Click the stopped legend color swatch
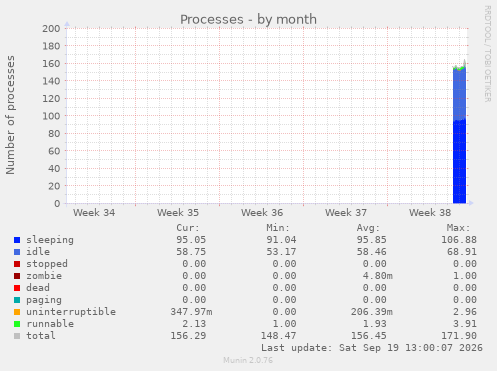The width and height of the screenshot is (497, 371). click(17, 264)
